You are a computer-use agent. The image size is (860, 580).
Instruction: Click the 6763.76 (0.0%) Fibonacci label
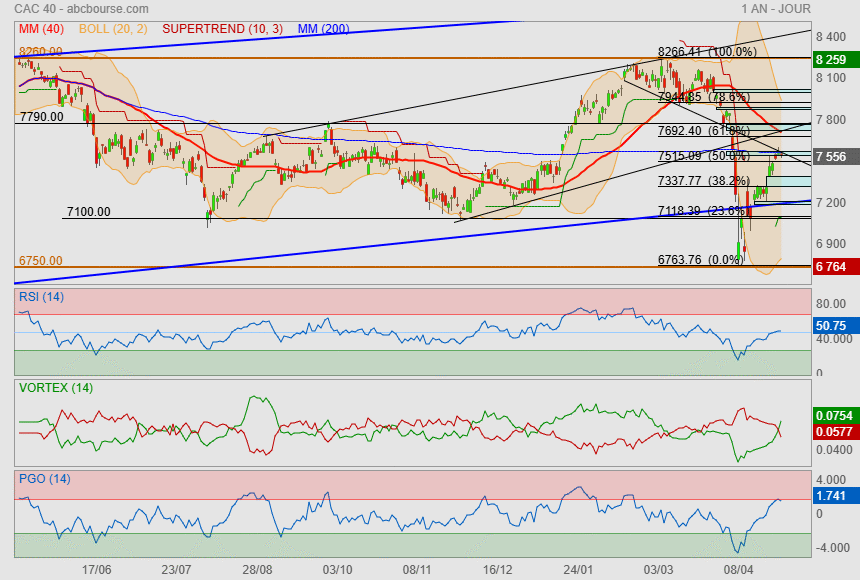(x=700, y=260)
